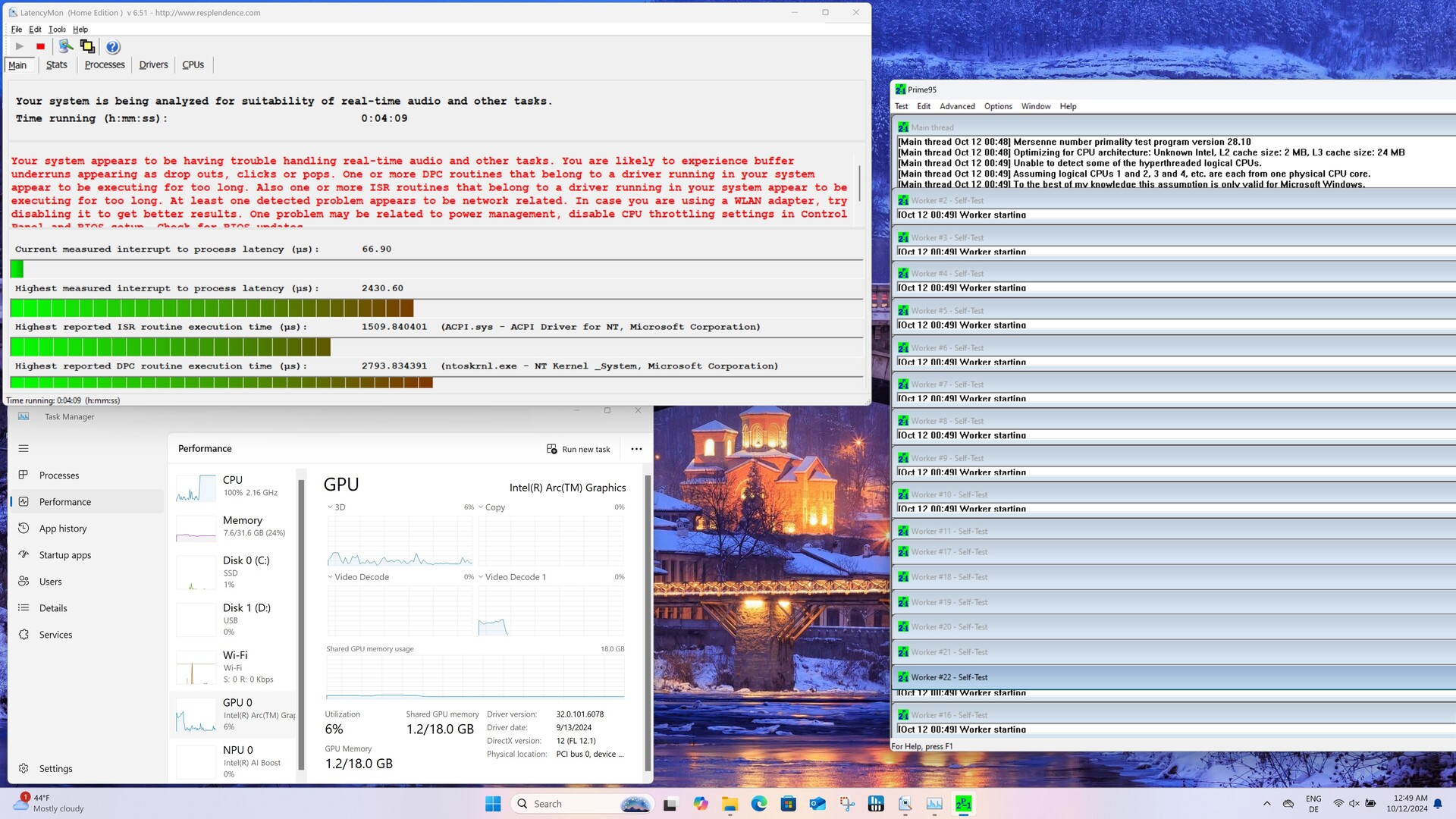Image resolution: width=1456 pixels, height=819 pixels.
Task: Select the NPU 0 performance entry in Task Manager
Action: coord(234,761)
